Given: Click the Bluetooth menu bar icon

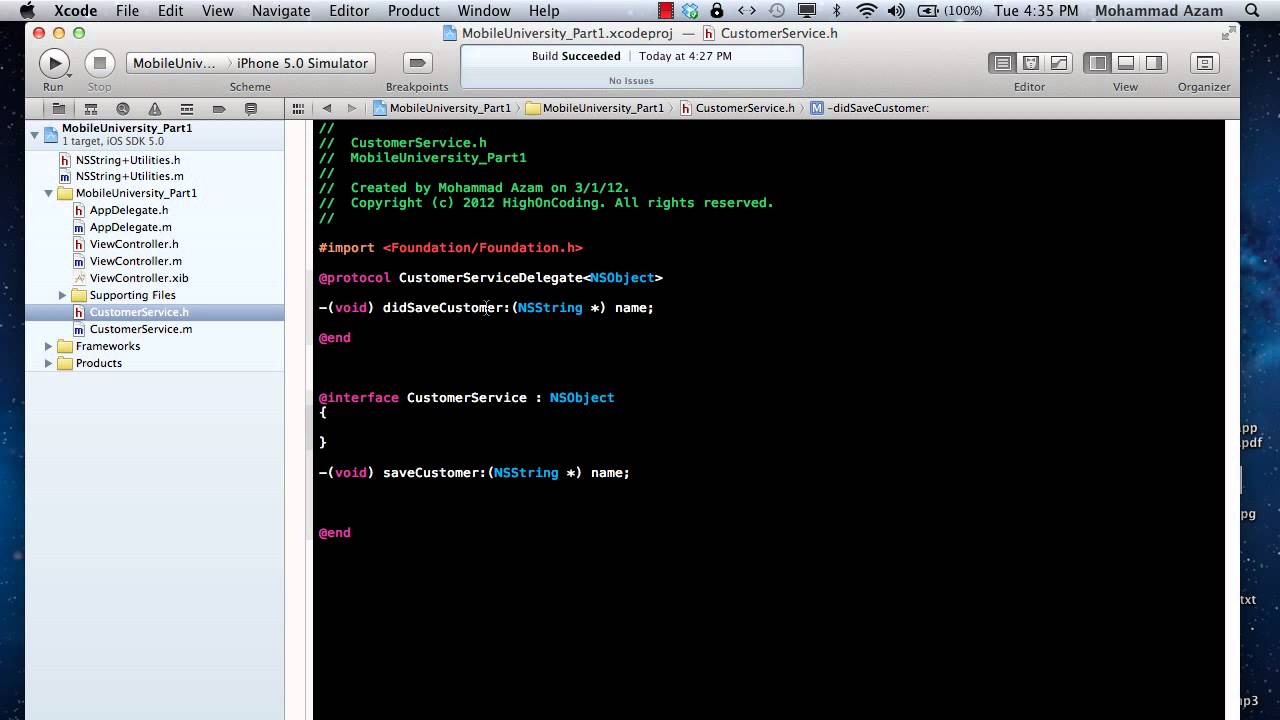Looking at the screenshot, I should coord(837,11).
